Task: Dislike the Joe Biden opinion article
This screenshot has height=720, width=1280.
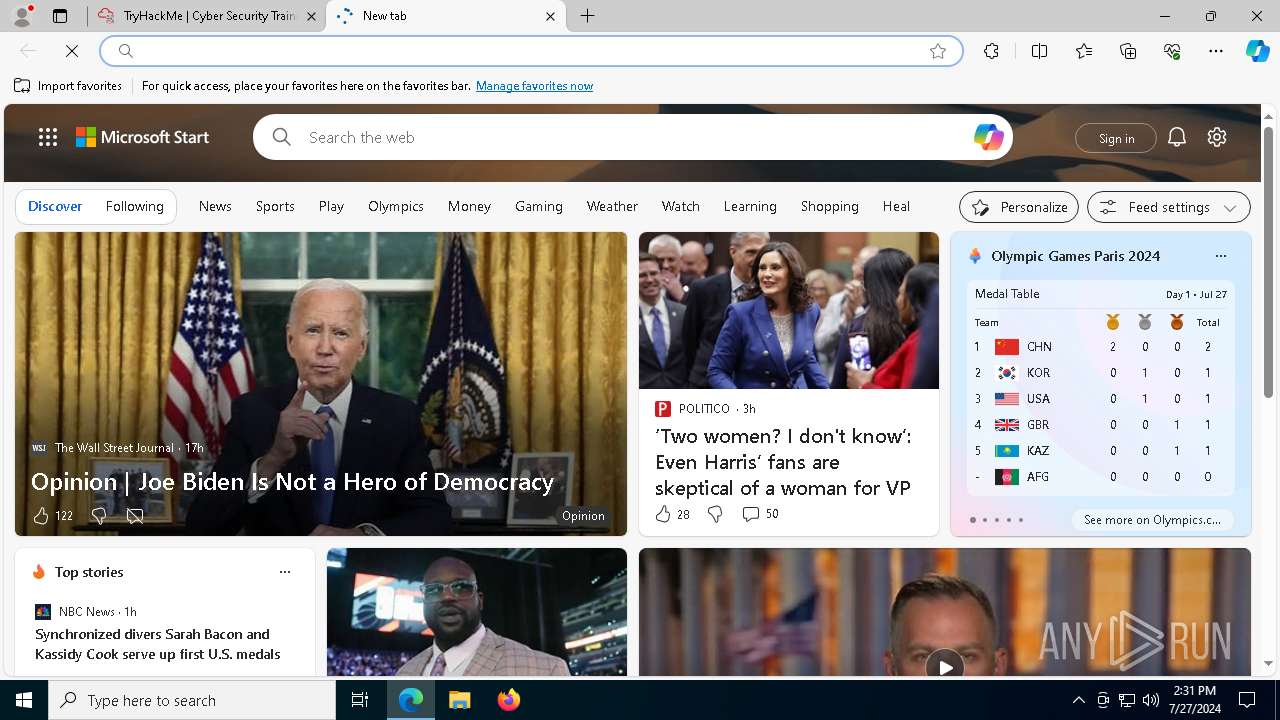Action: (x=98, y=515)
